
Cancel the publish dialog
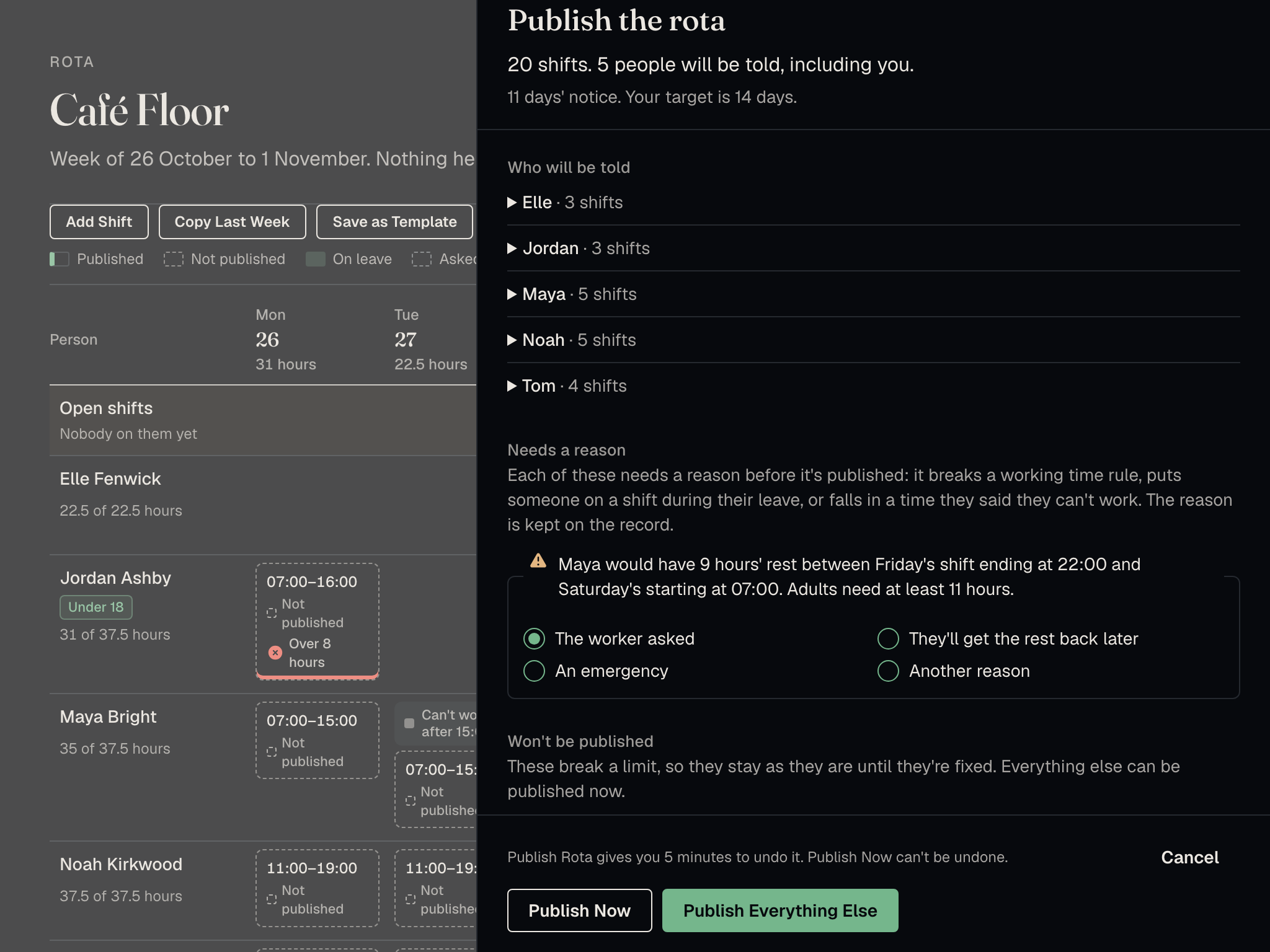pyautogui.click(x=1189, y=857)
